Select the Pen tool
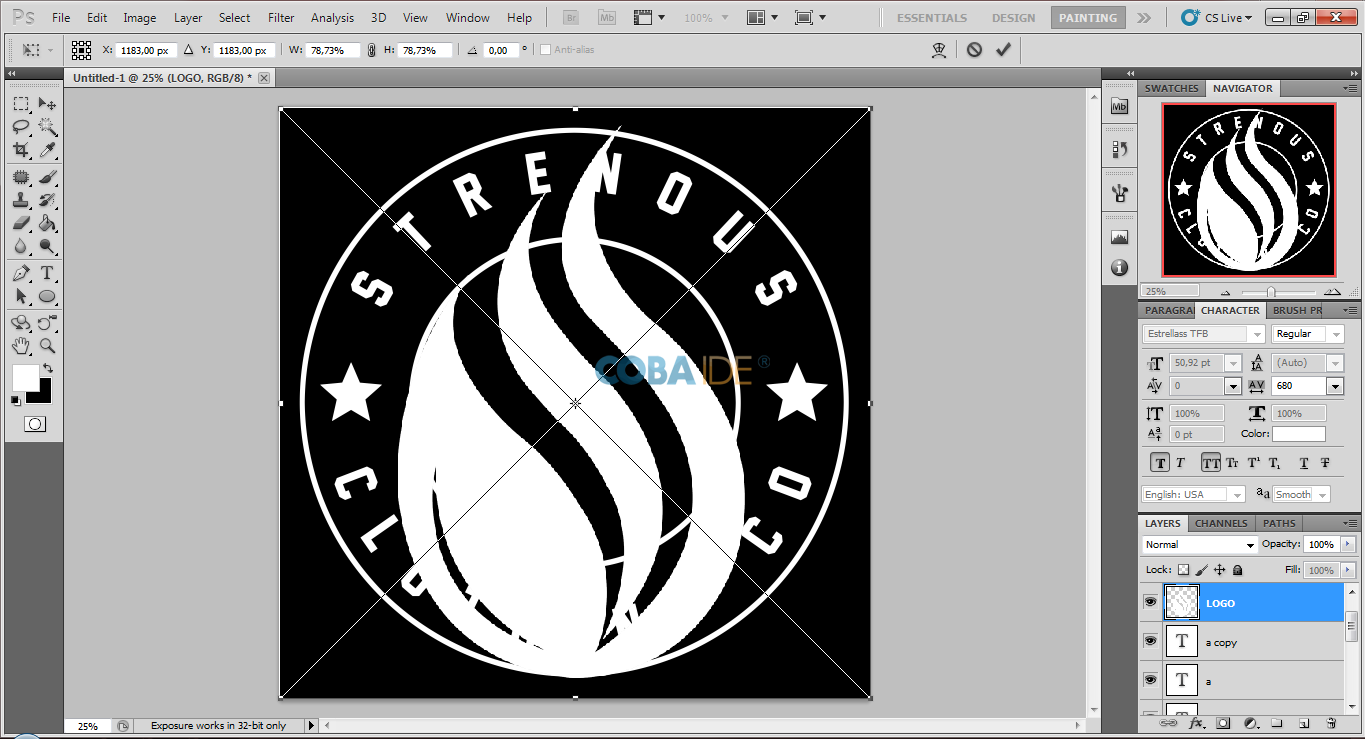This screenshot has height=739, width=1365. tap(21, 273)
